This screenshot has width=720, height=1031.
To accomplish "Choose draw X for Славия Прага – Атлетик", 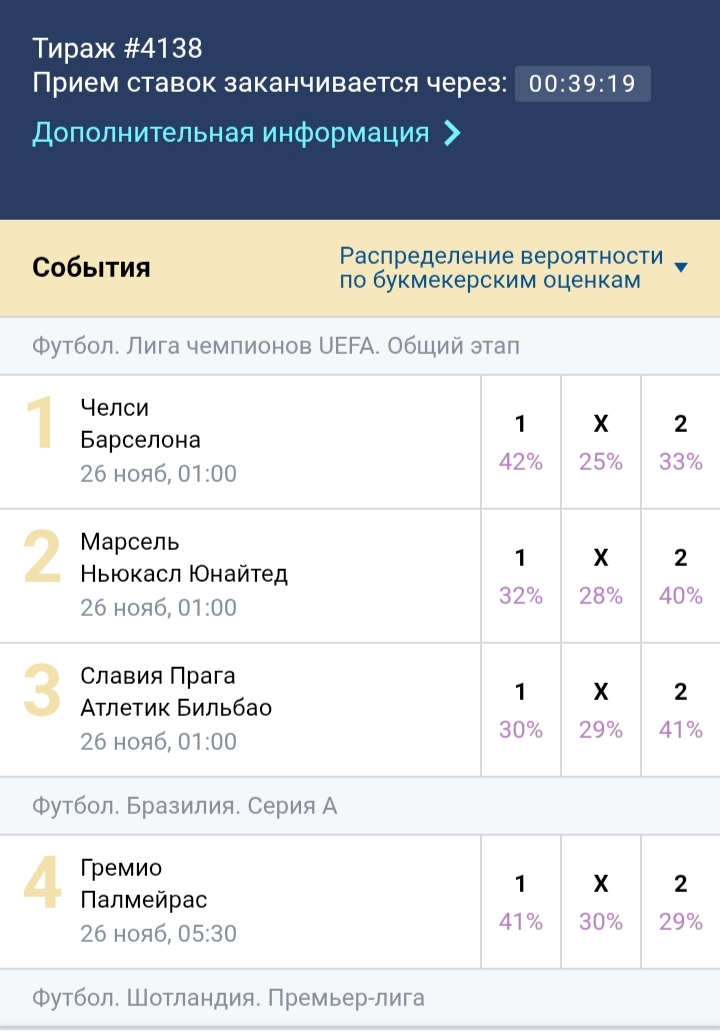I will point(601,710).
